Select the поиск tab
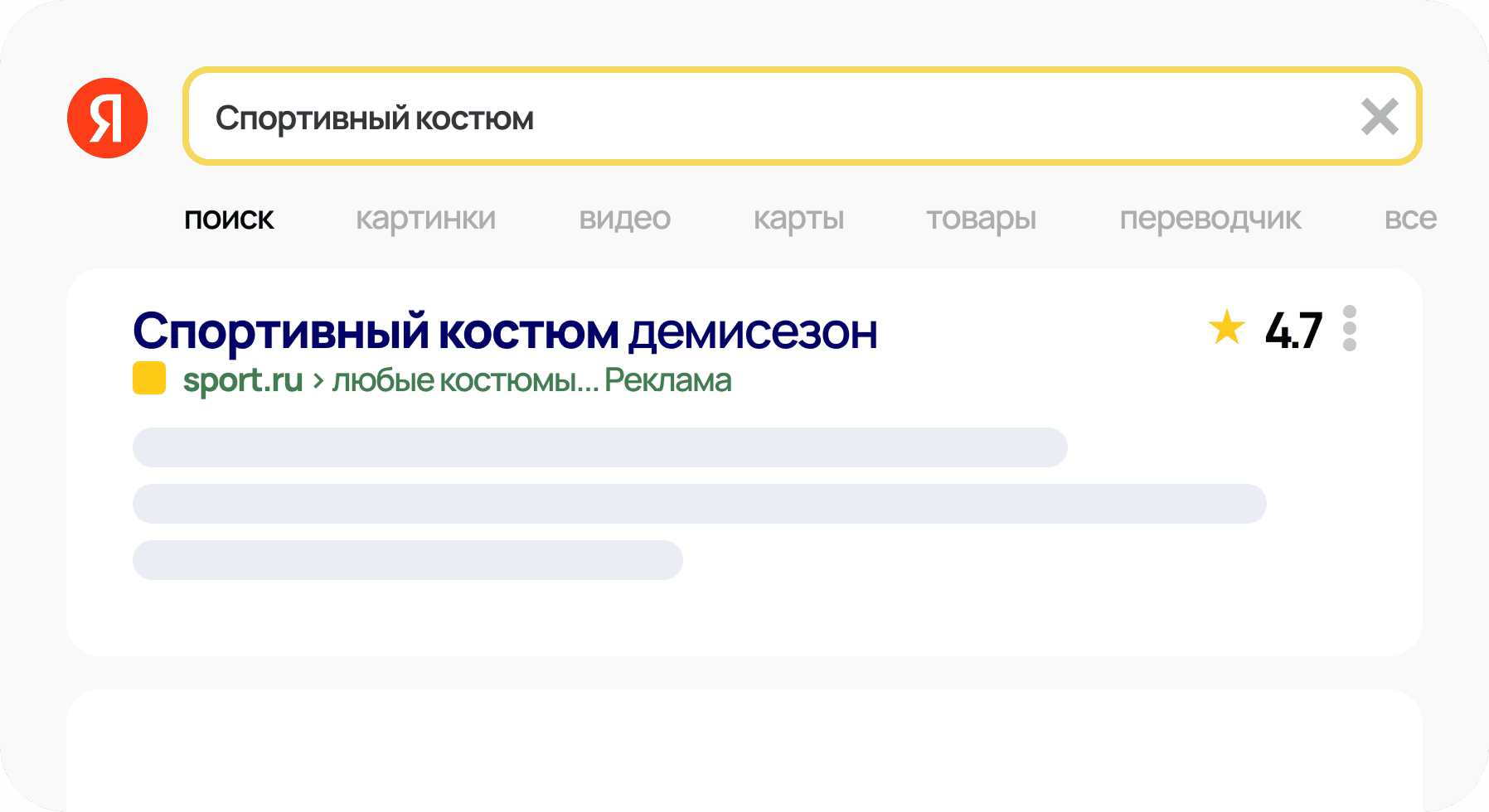 coord(229,219)
